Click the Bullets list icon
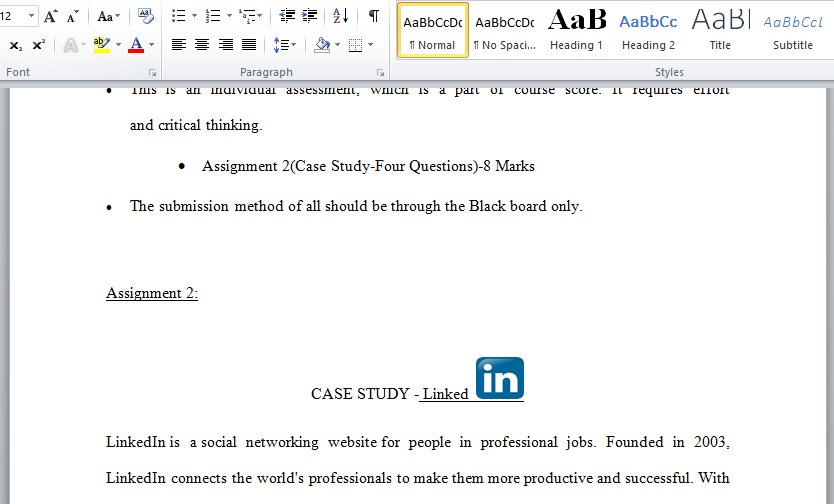The height and width of the screenshot is (504, 834). (x=179, y=16)
